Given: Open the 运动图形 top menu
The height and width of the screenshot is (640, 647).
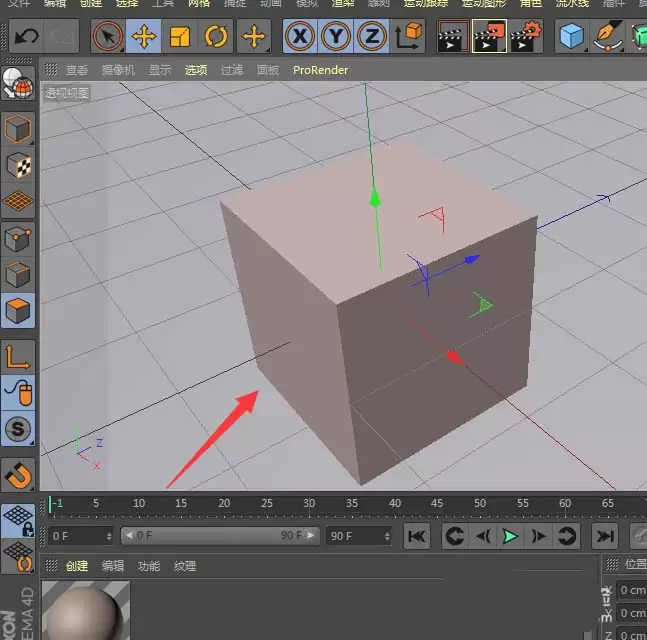Looking at the screenshot, I should point(484,3).
